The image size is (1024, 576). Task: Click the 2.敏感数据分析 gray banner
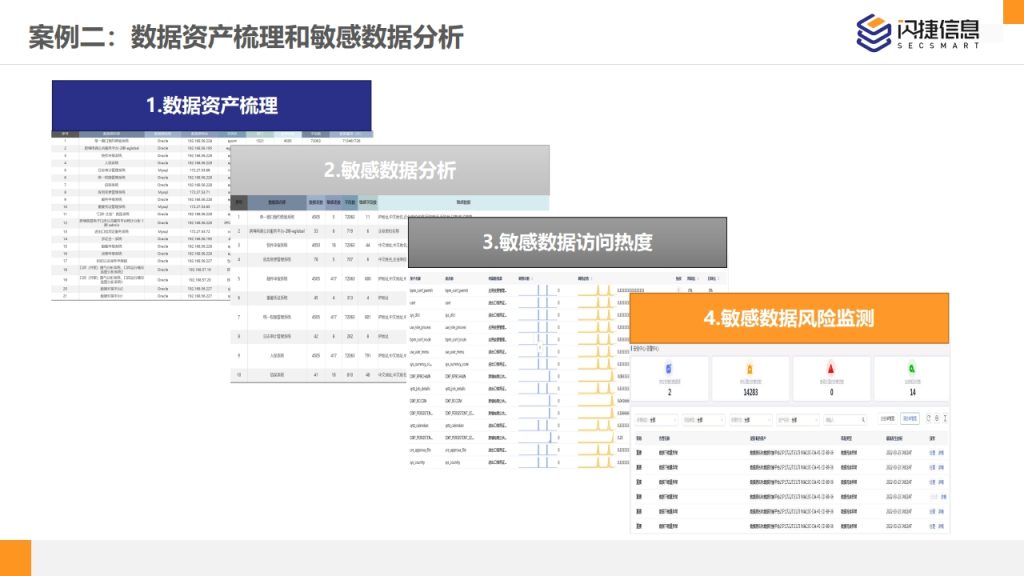tap(390, 170)
